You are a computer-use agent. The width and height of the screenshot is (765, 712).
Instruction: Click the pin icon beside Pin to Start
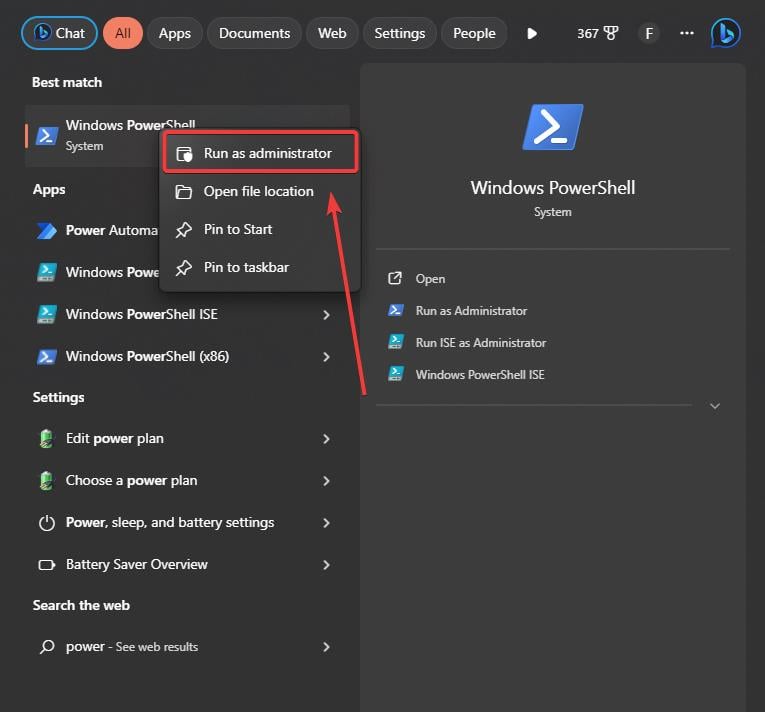tap(183, 230)
